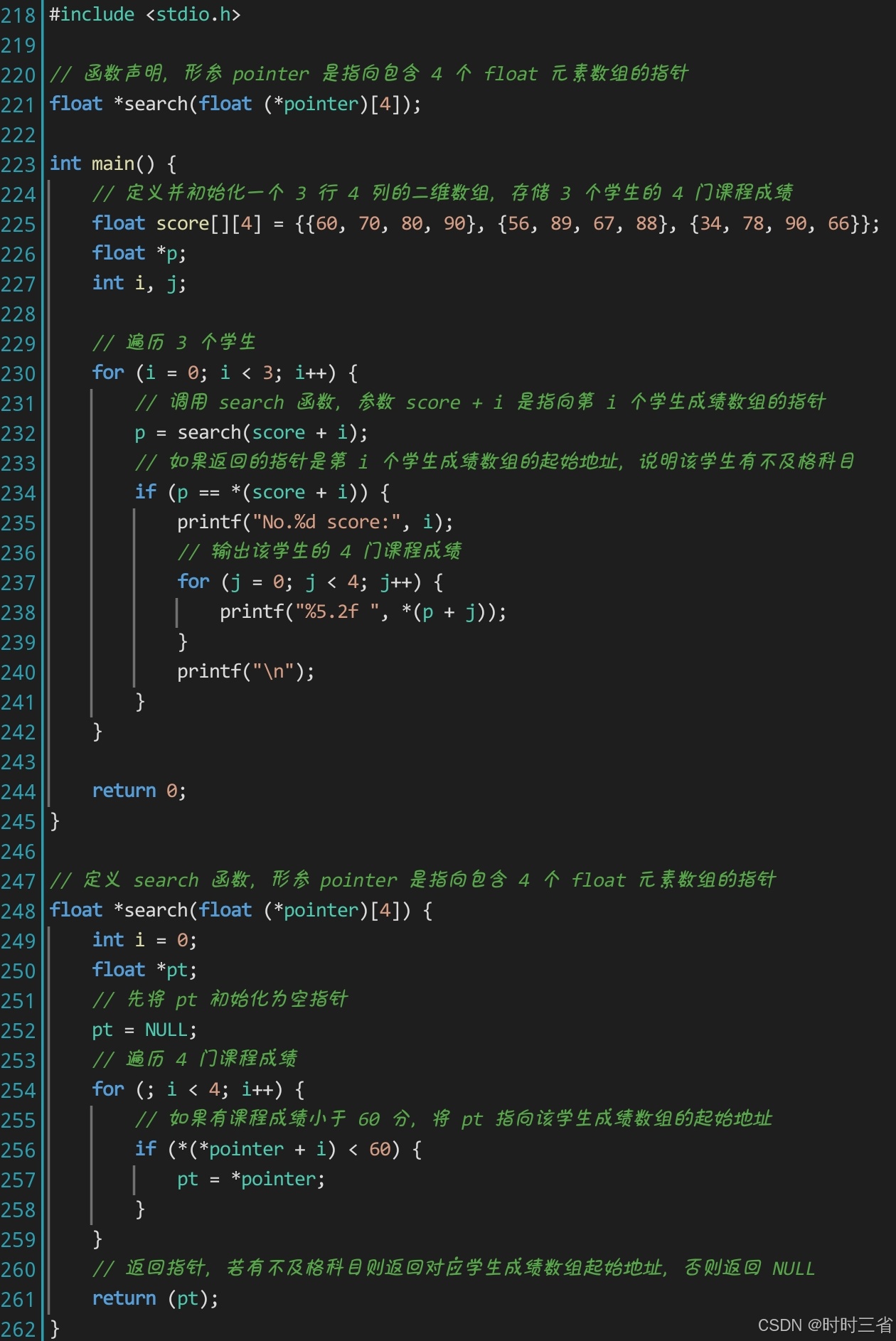This screenshot has width=896, height=1341.
Task: Click line number 245
Action: pos(18,823)
